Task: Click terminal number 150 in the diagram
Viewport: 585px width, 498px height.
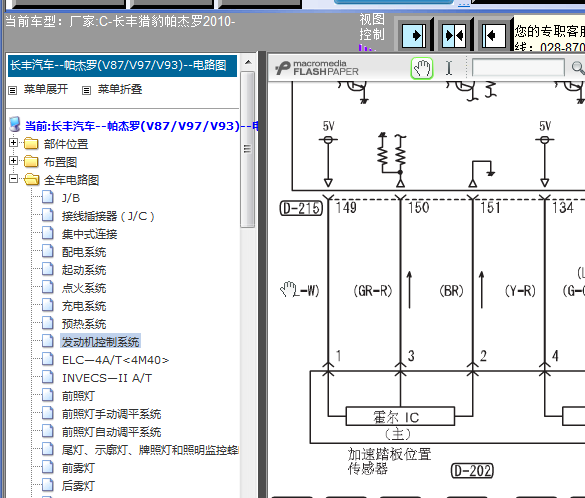Action: click(x=419, y=208)
